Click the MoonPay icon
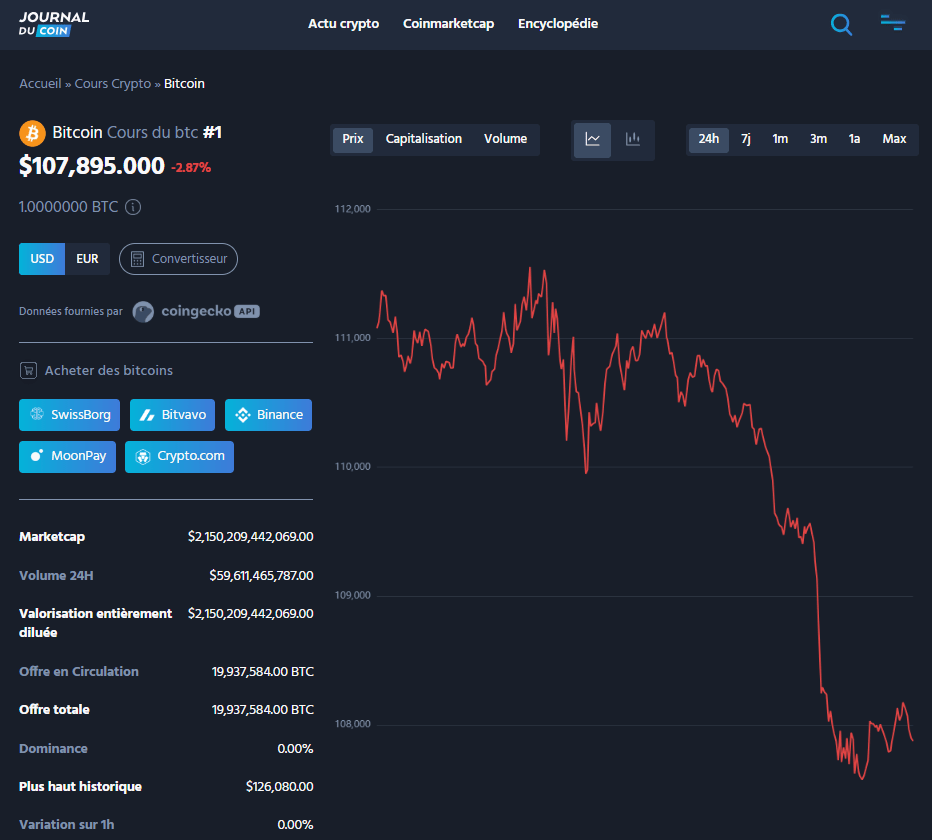 [36, 456]
